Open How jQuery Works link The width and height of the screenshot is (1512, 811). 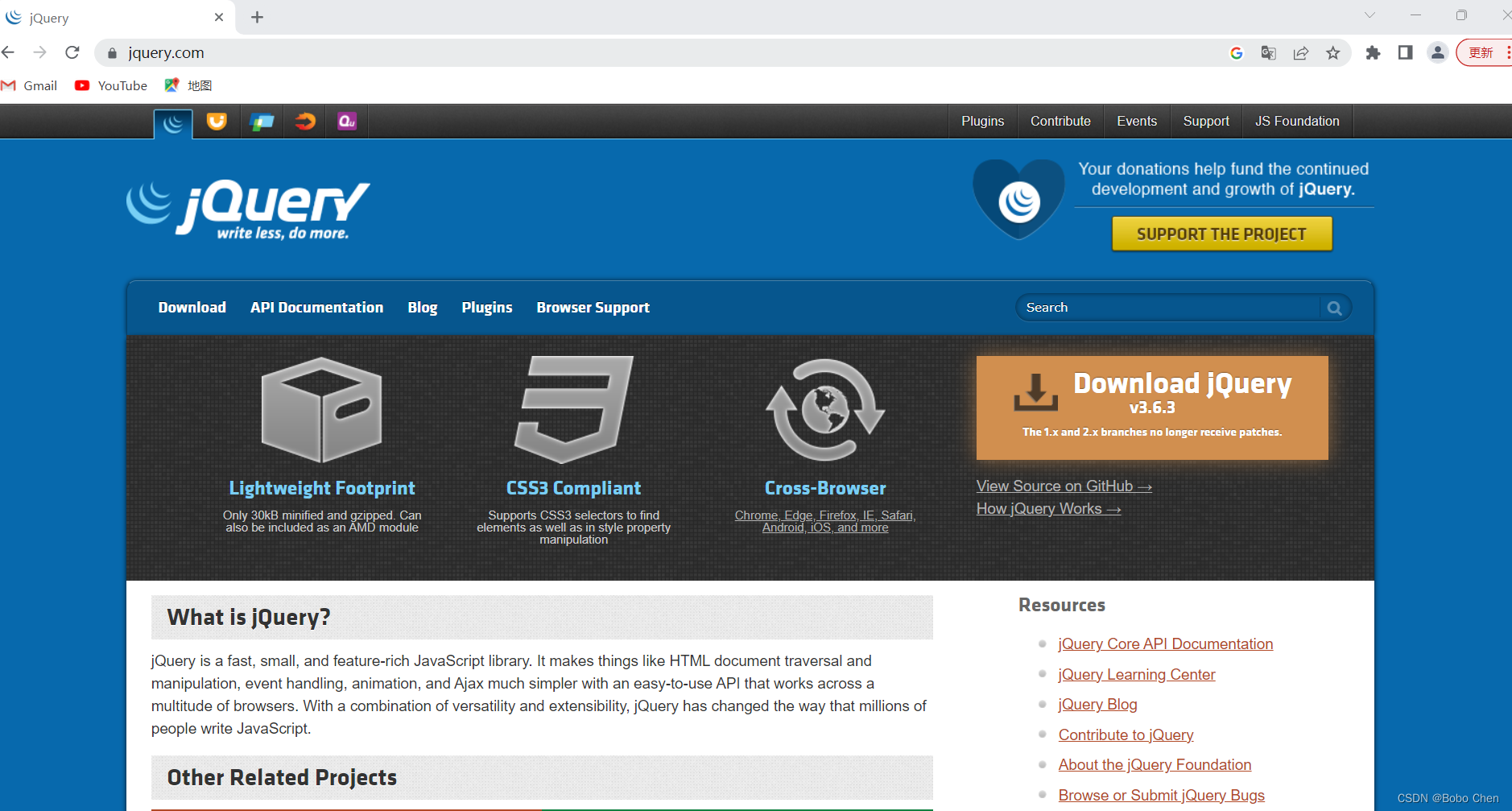tap(1048, 509)
